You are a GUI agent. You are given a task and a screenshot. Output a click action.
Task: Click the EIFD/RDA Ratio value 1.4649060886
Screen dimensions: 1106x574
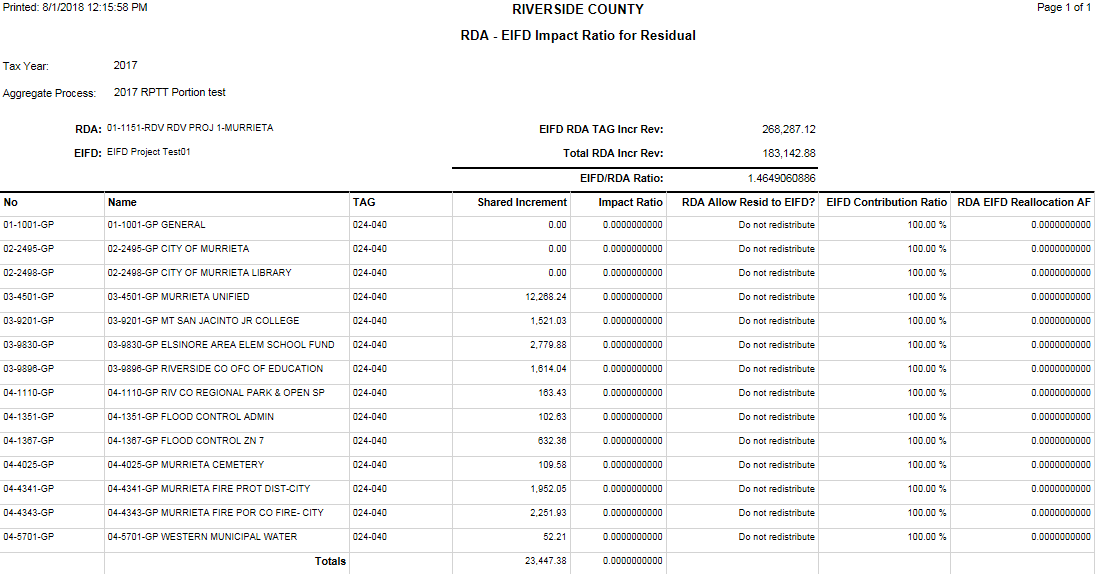pos(781,178)
